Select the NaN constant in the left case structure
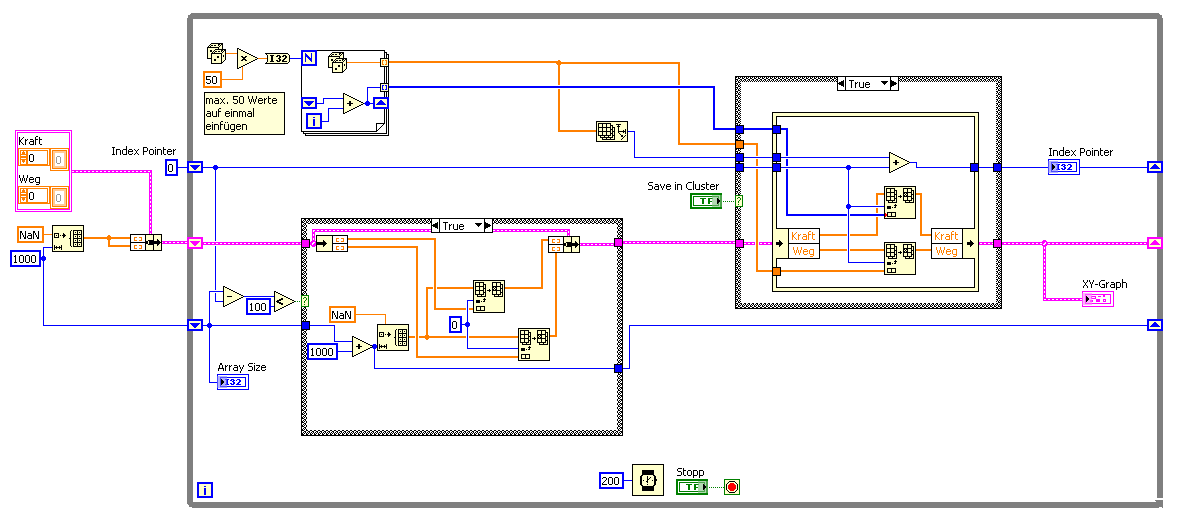This screenshot has height=529, width=1182. coord(343,313)
